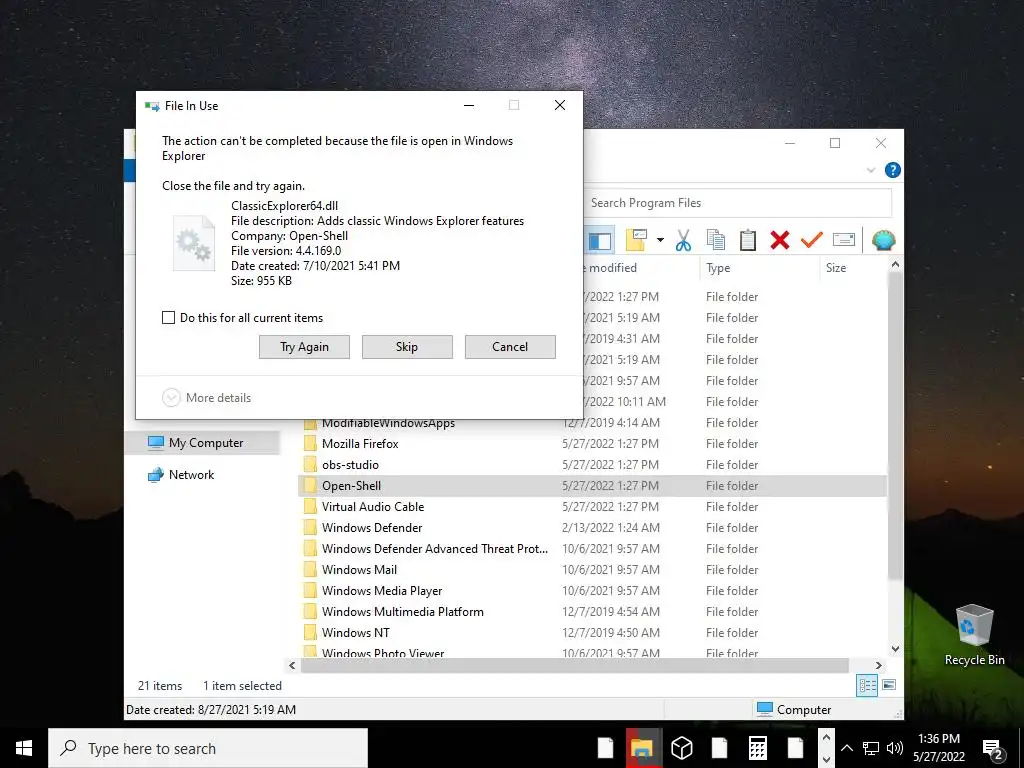Open the Windows Start button
The height and width of the screenshot is (768, 1024).
(x=24, y=748)
